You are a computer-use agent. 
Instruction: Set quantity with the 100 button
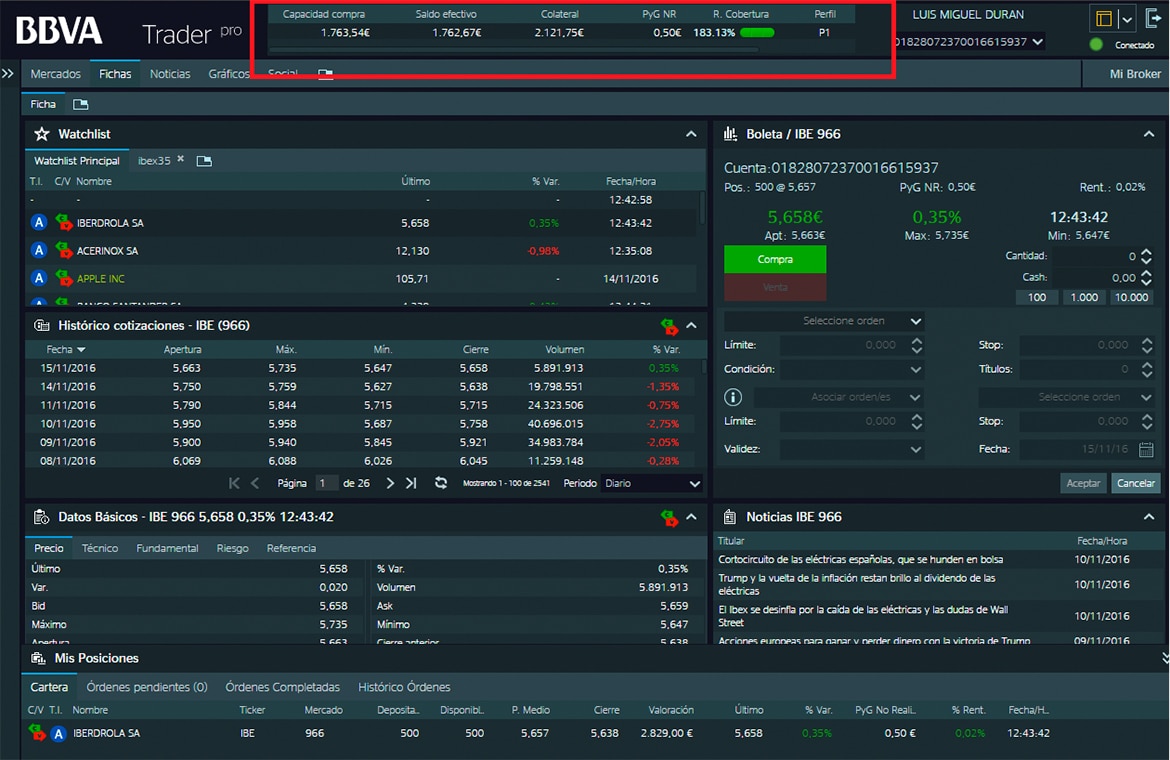(x=1036, y=297)
